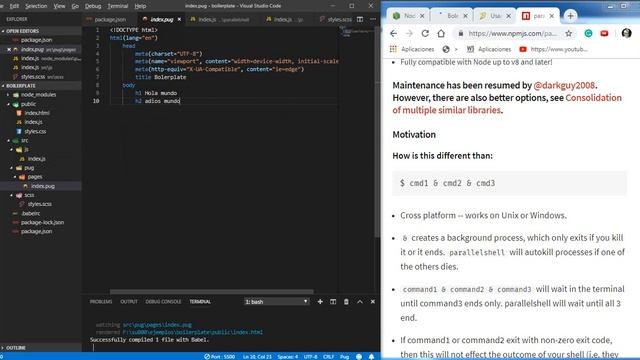Click the green Grammarly extension icon
Viewport: 640px width, 360px height.
588,33
